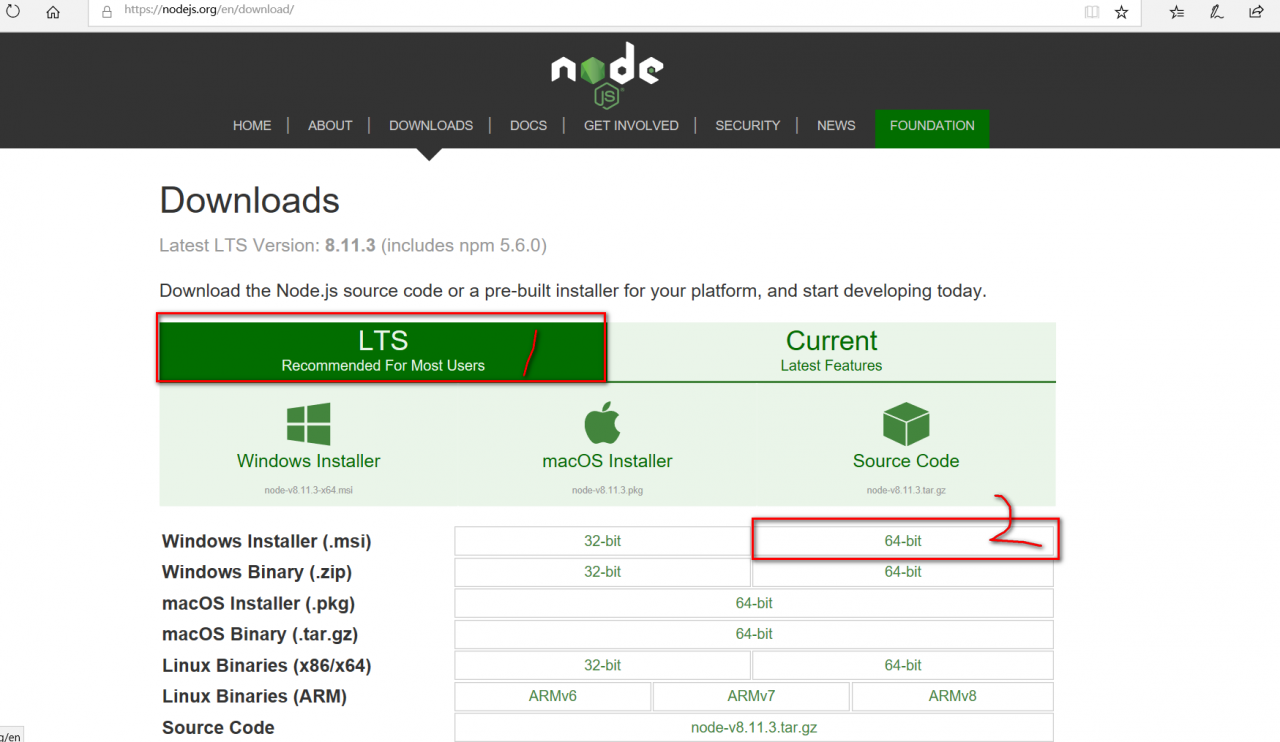This screenshot has width=1280, height=742.
Task: Open the favorites hub icon
Action: 1177,12
